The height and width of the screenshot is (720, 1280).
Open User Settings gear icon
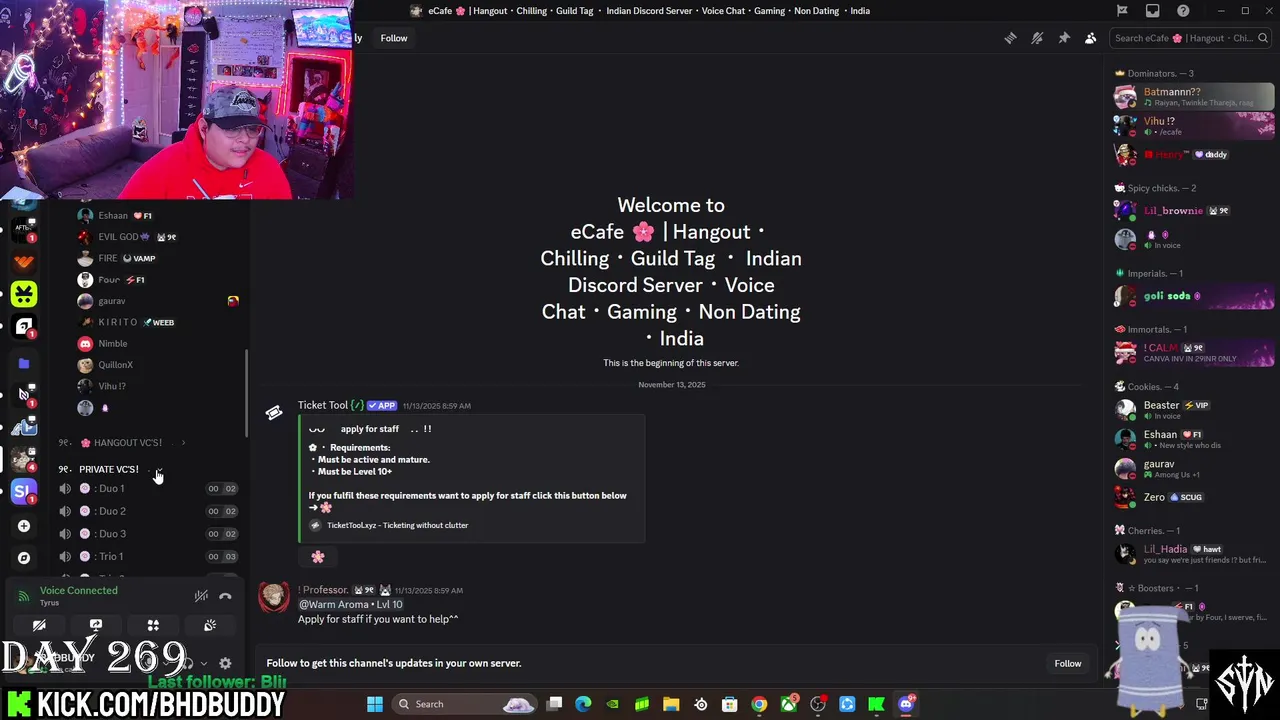225,663
